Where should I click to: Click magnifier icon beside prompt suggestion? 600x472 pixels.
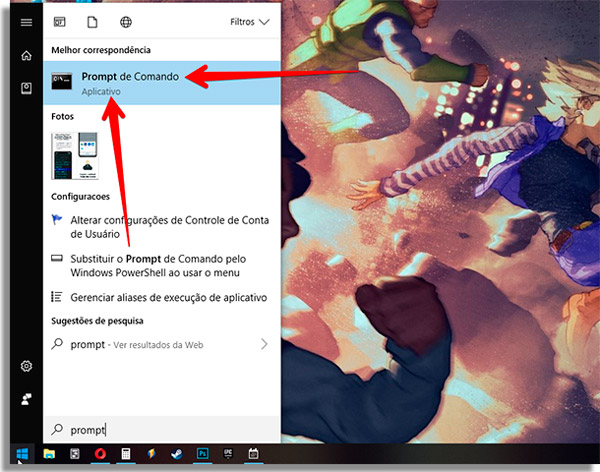pyautogui.click(x=57, y=344)
